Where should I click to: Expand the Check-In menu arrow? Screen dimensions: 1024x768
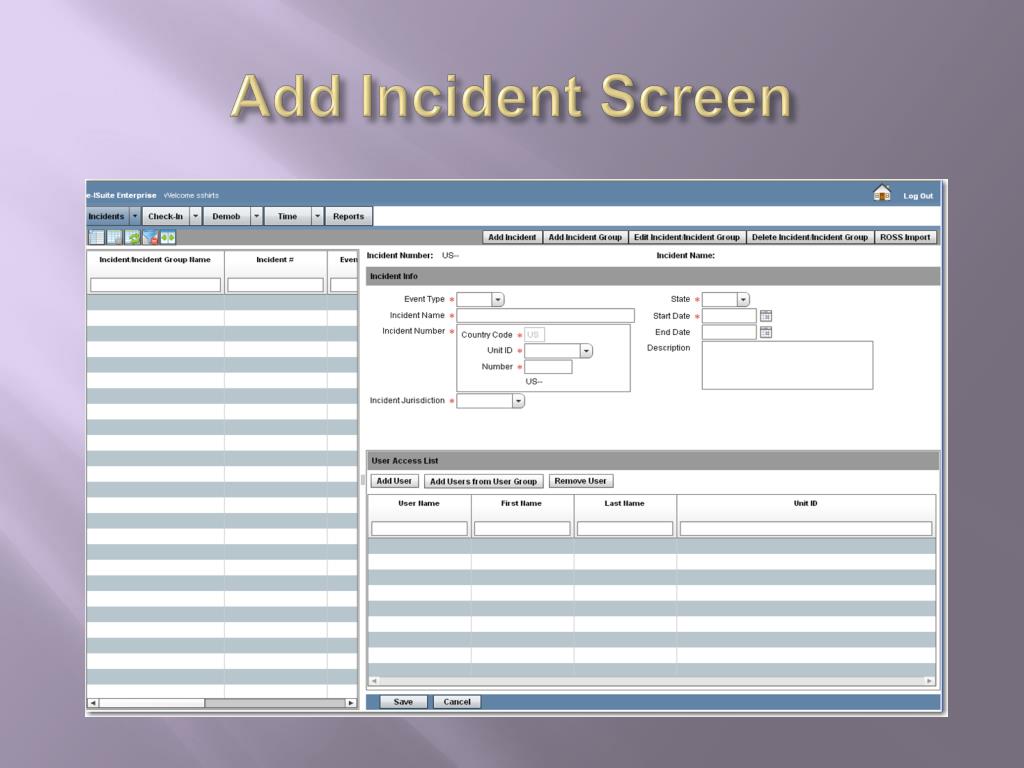[x=196, y=216]
